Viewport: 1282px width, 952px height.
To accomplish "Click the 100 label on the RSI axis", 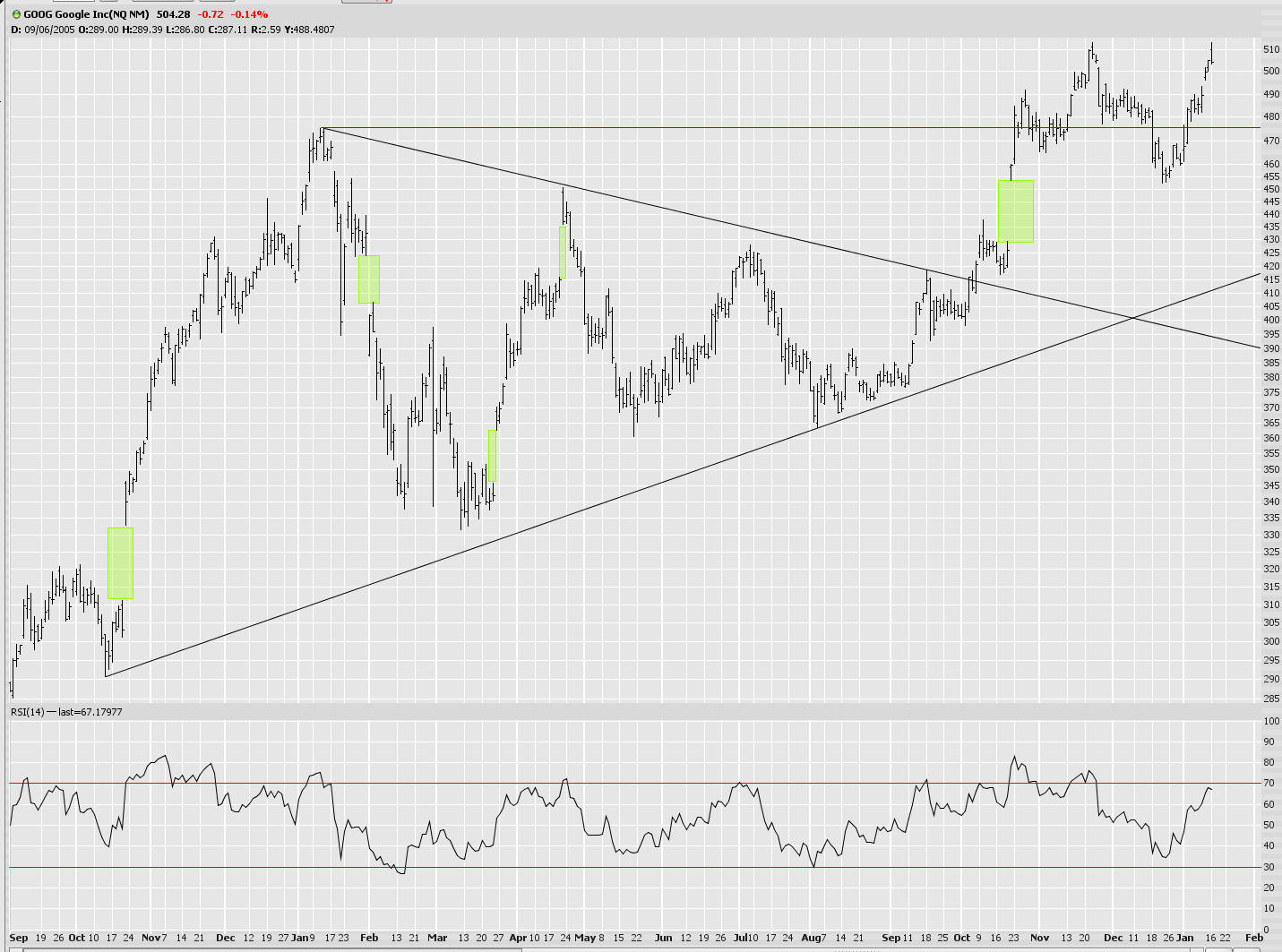I will click(1271, 721).
